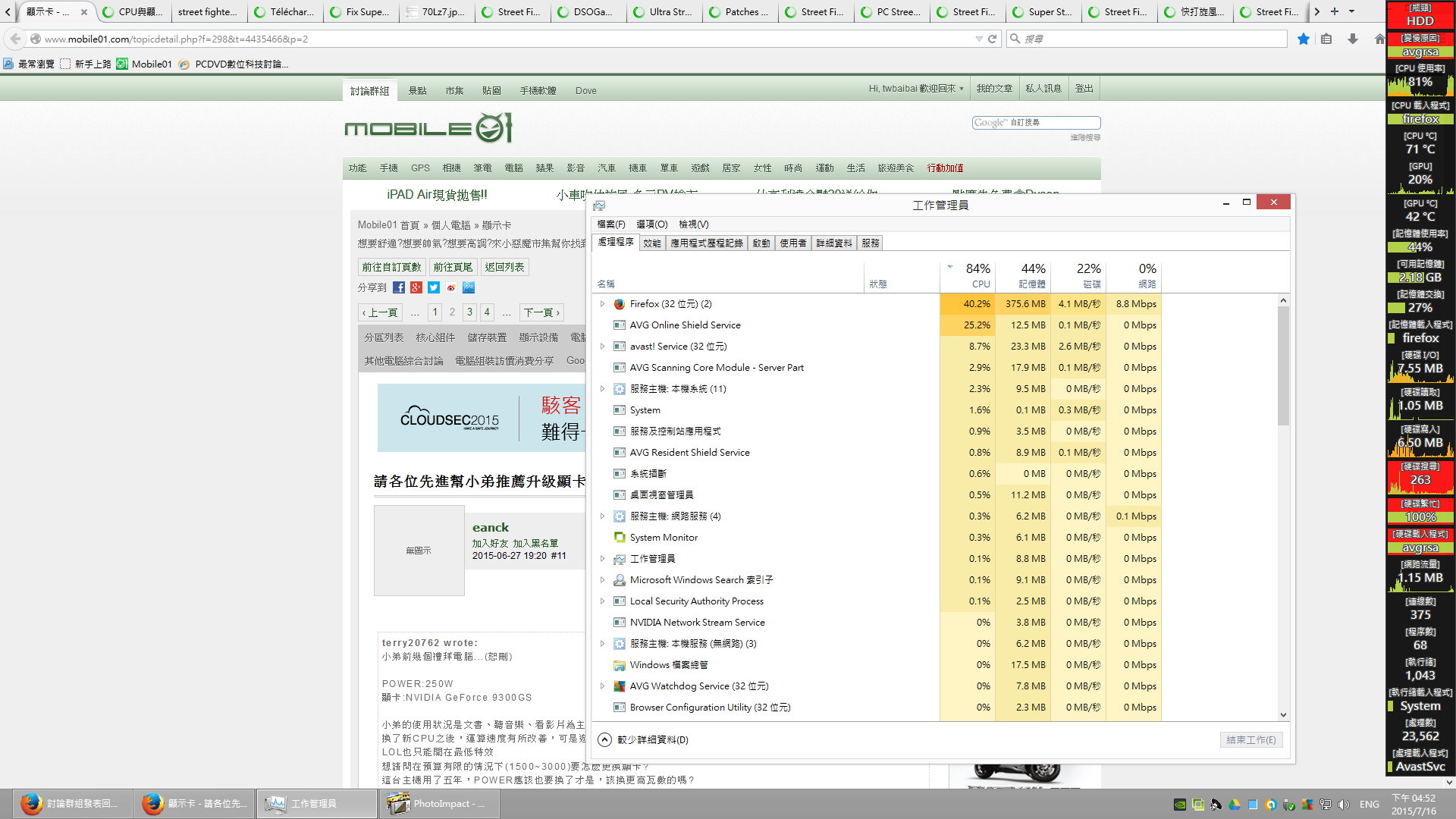Open 檔案(F) menu in Task Manager
Screen dimensions: 1456x819
point(611,224)
